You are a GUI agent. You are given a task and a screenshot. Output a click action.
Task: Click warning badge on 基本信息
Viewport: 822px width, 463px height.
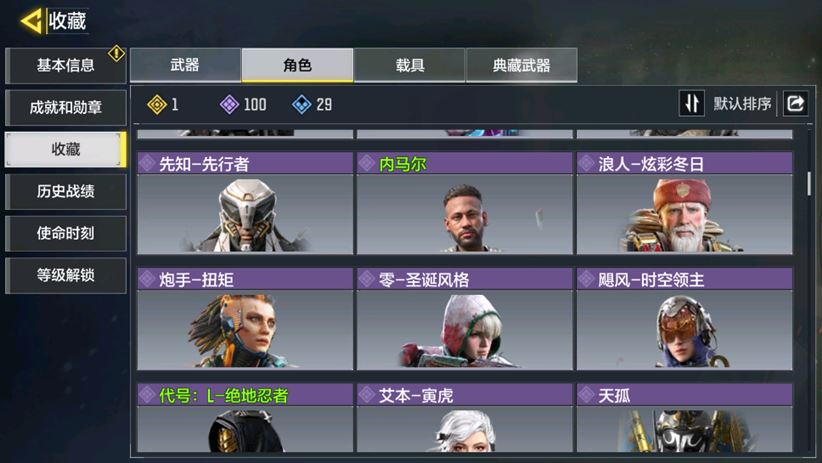116,53
